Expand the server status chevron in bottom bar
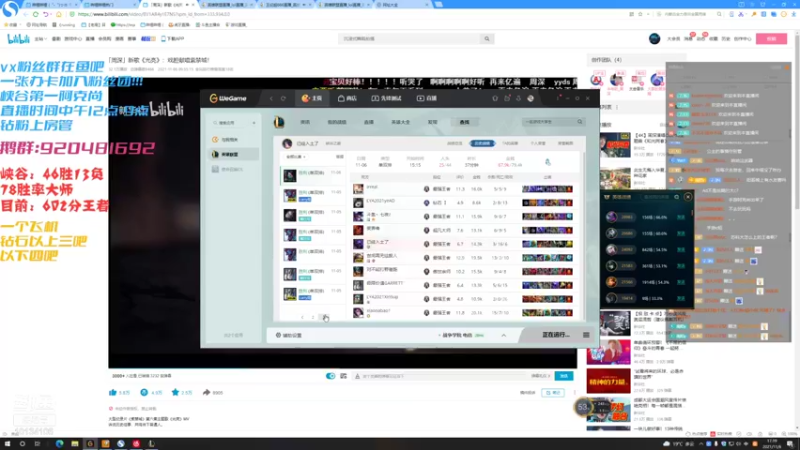The height and width of the screenshot is (450, 800). [504, 335]
